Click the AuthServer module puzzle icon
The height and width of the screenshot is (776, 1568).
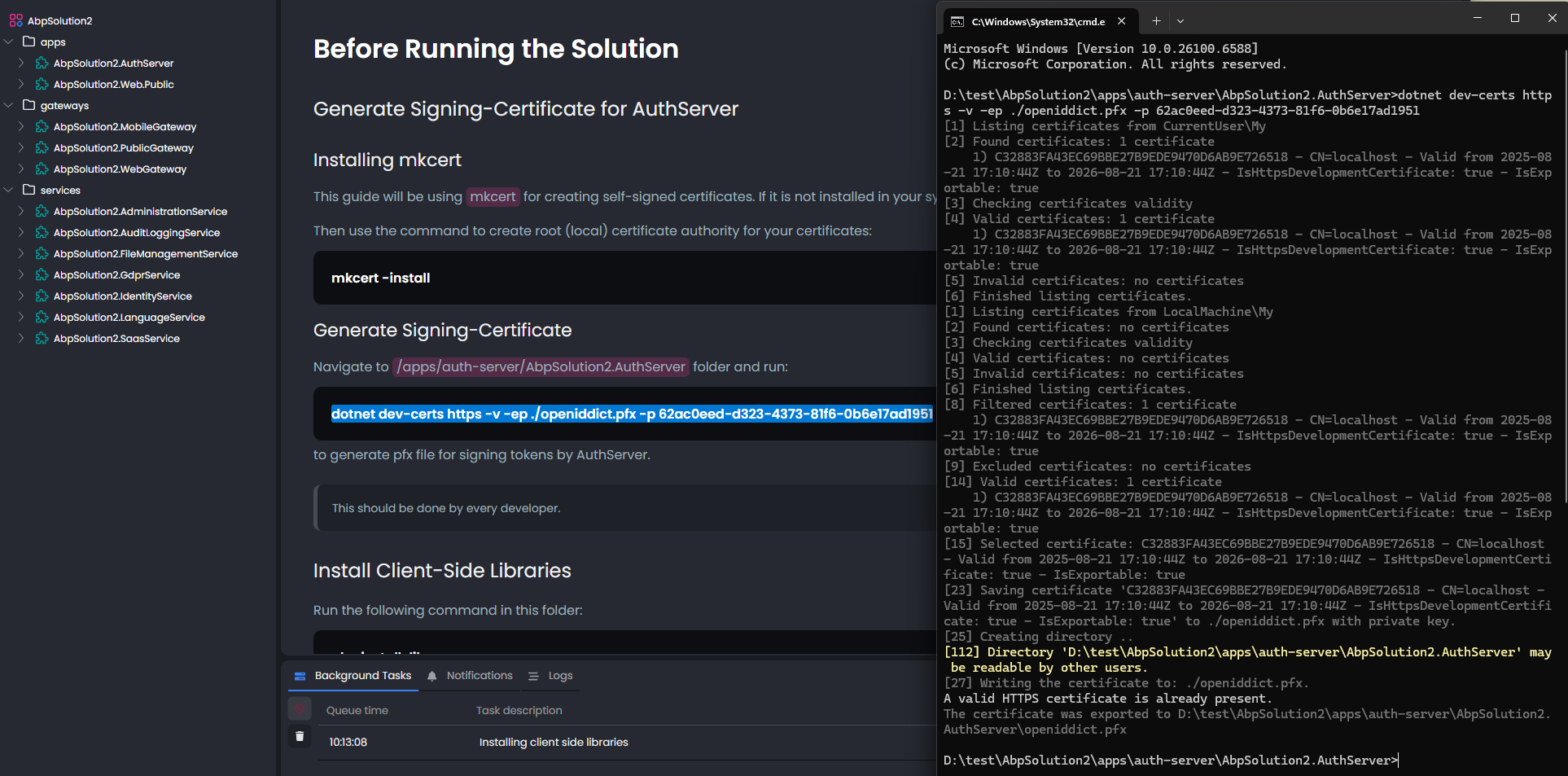(42, 63)
